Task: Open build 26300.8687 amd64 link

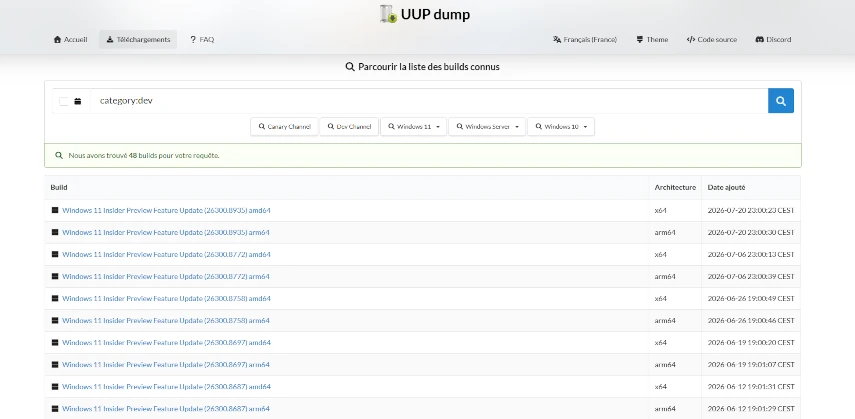Action: tap(166, 387)
